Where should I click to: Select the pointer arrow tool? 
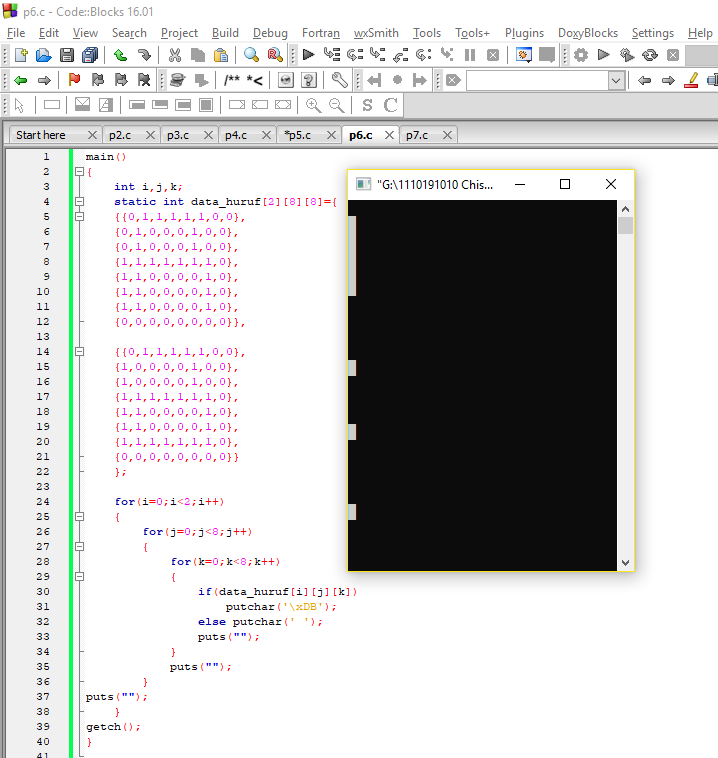point(19,105)
